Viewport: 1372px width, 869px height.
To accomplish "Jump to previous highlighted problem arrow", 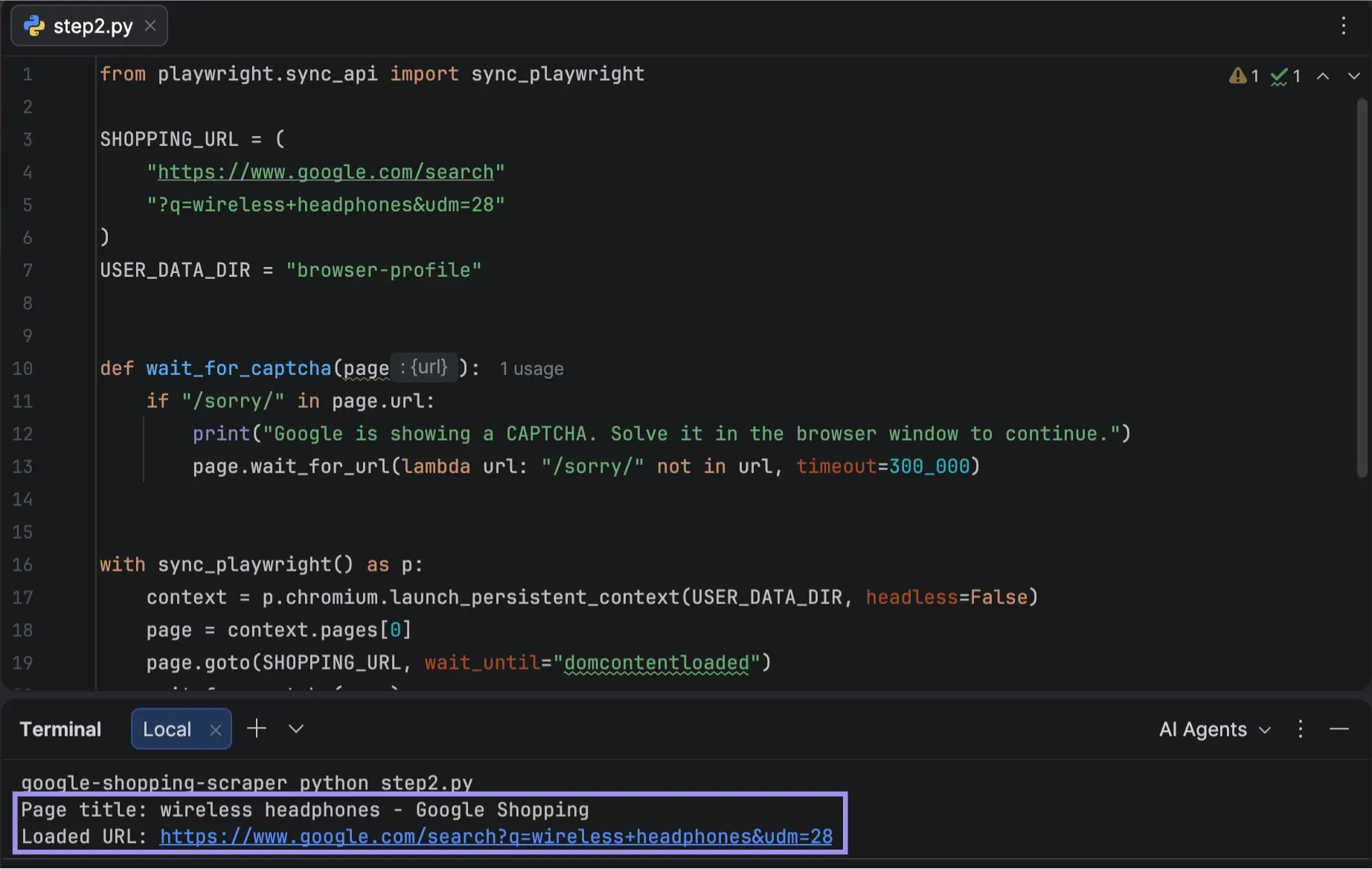I will pos(1323,76).
